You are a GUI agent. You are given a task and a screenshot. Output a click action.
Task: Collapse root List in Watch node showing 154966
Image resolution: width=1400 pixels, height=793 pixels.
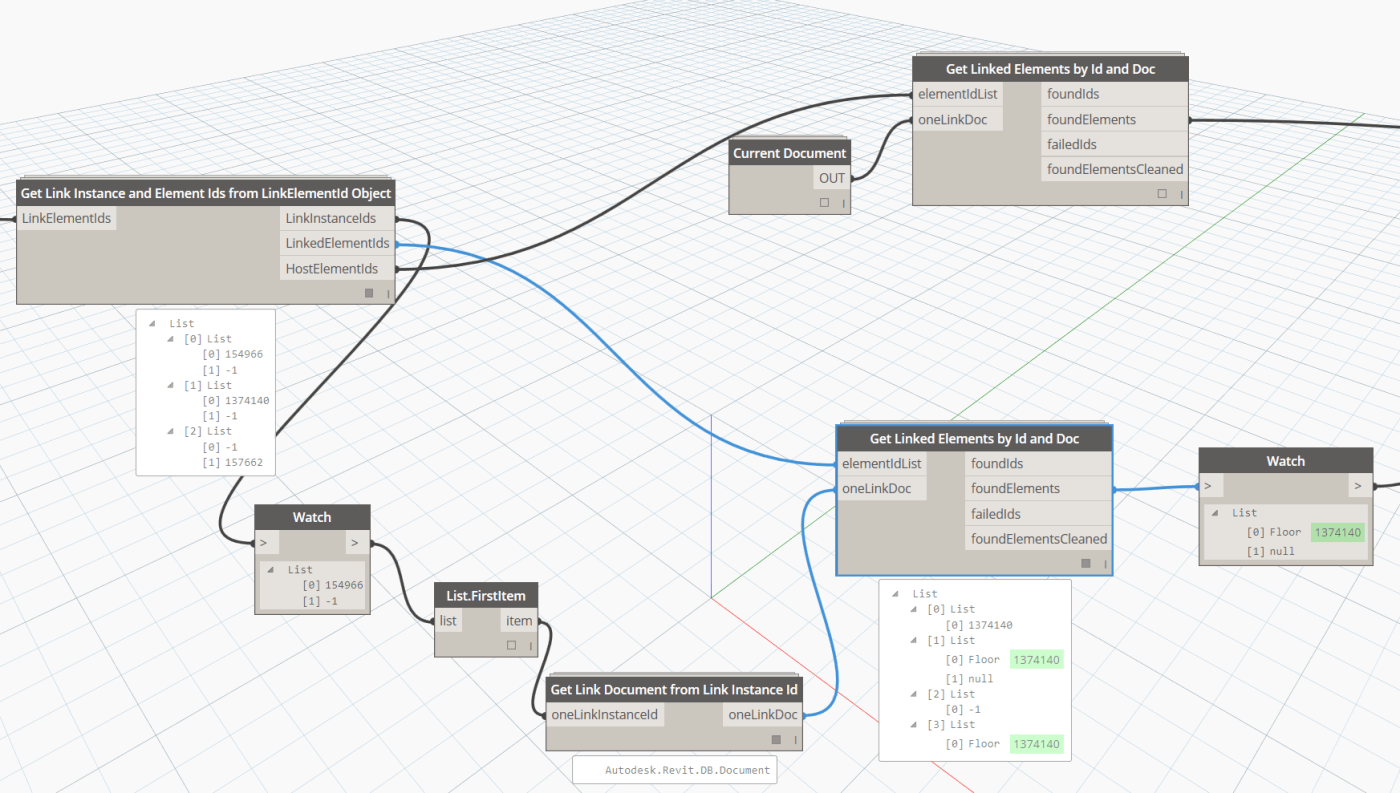(271, 570)
